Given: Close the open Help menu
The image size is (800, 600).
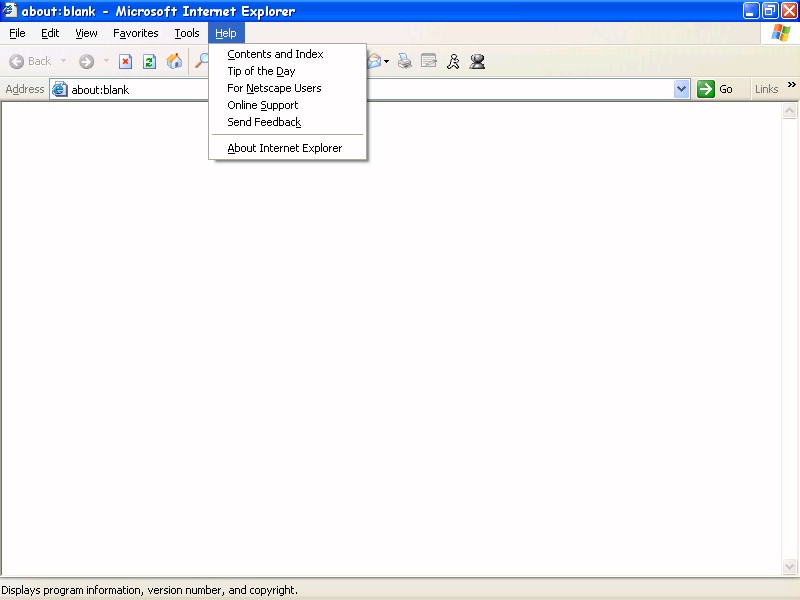Looking at the screenshot, I should tap(226, 33).
